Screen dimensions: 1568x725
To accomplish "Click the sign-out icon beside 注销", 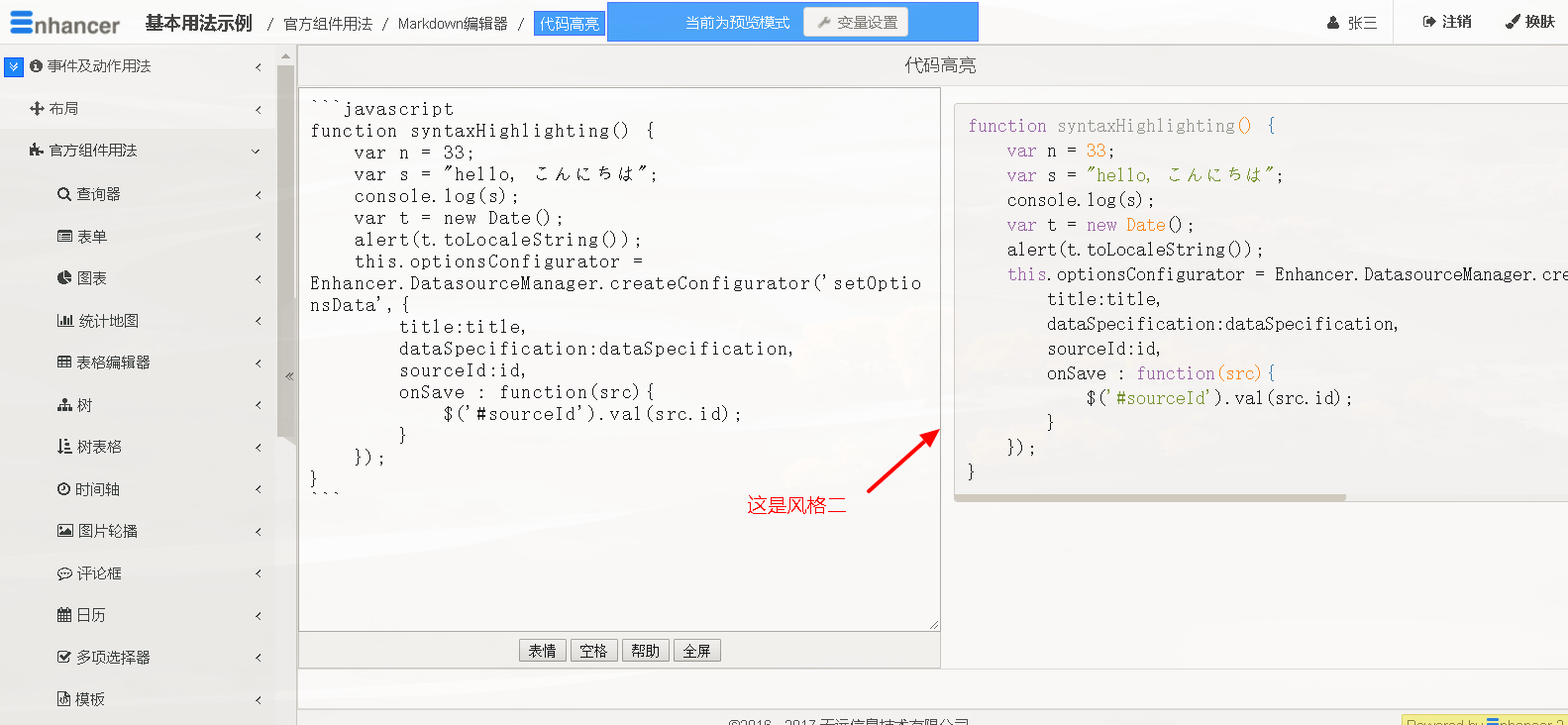I will (1429, 22).
